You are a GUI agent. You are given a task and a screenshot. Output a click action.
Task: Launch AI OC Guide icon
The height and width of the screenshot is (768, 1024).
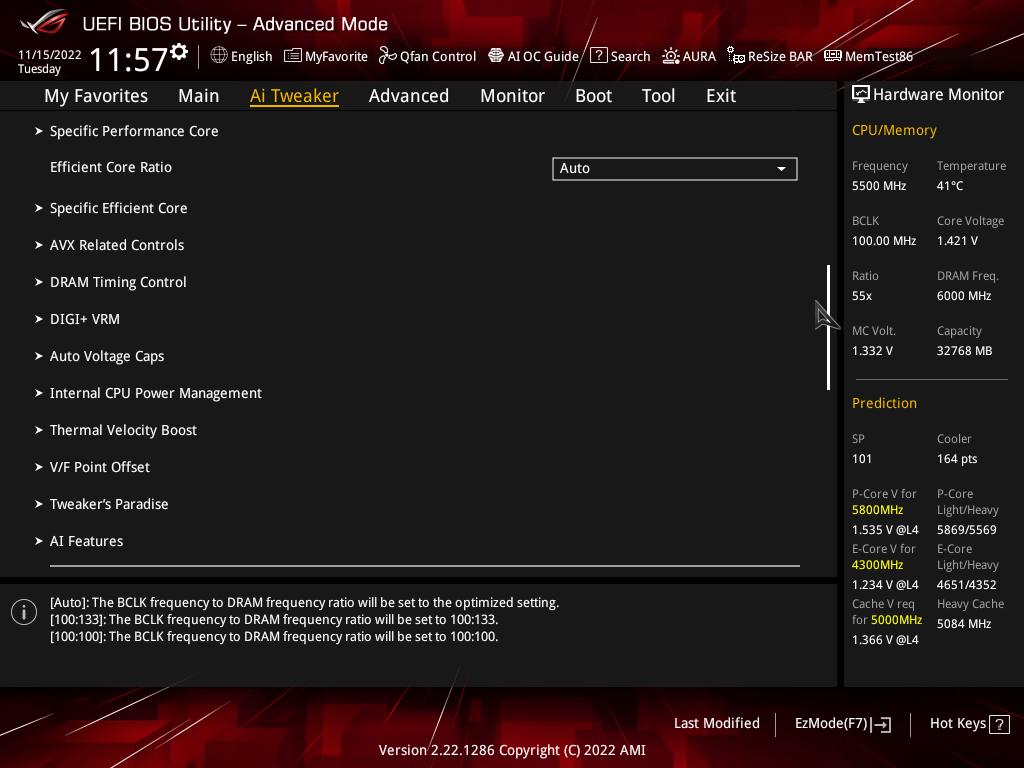496,56
